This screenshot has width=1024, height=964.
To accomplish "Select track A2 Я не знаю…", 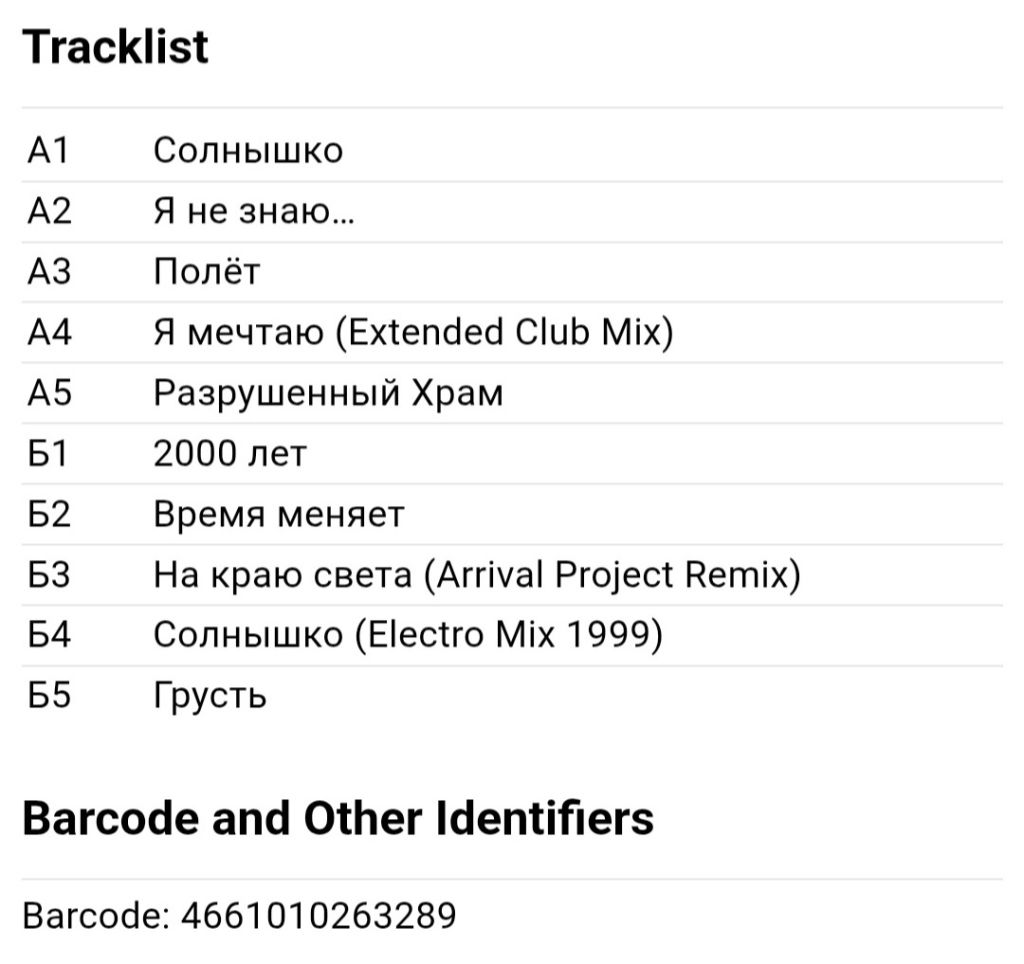I will [x=512, y=212].
